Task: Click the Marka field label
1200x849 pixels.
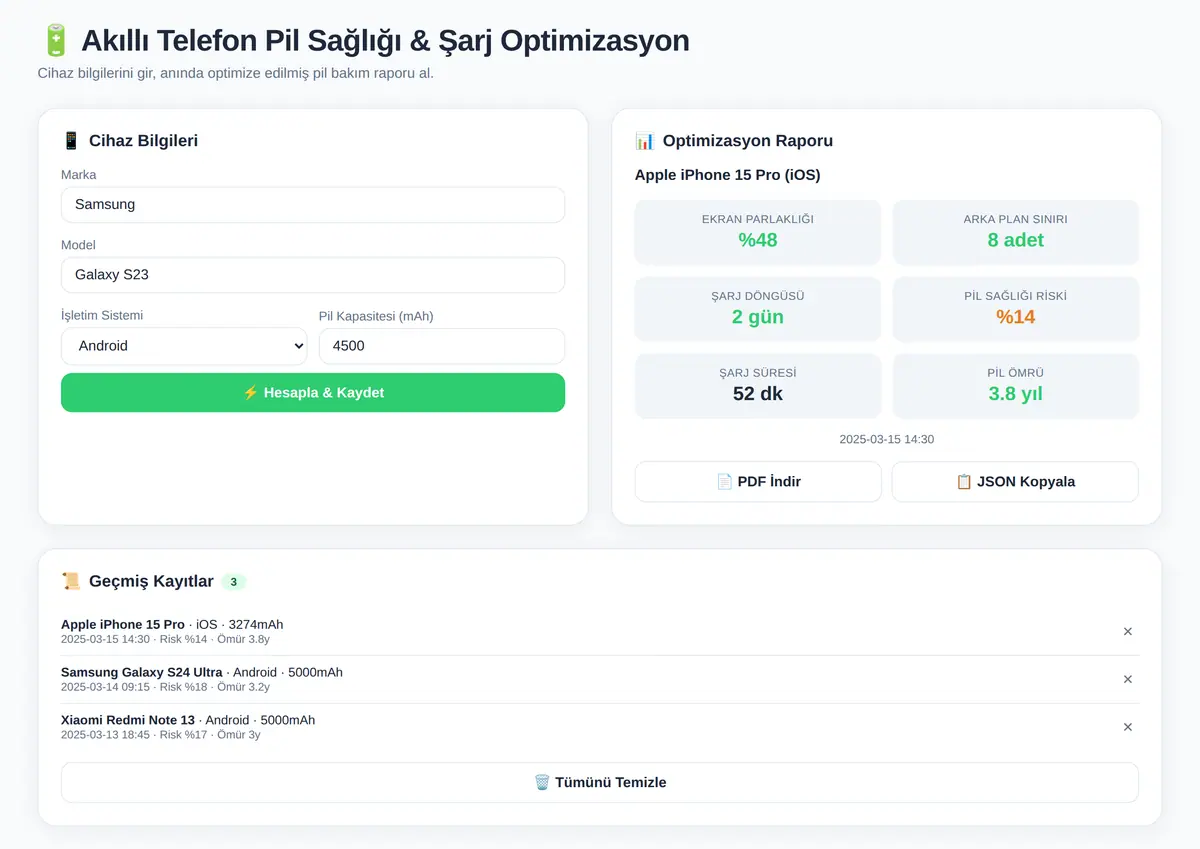Action: [79, 175]
